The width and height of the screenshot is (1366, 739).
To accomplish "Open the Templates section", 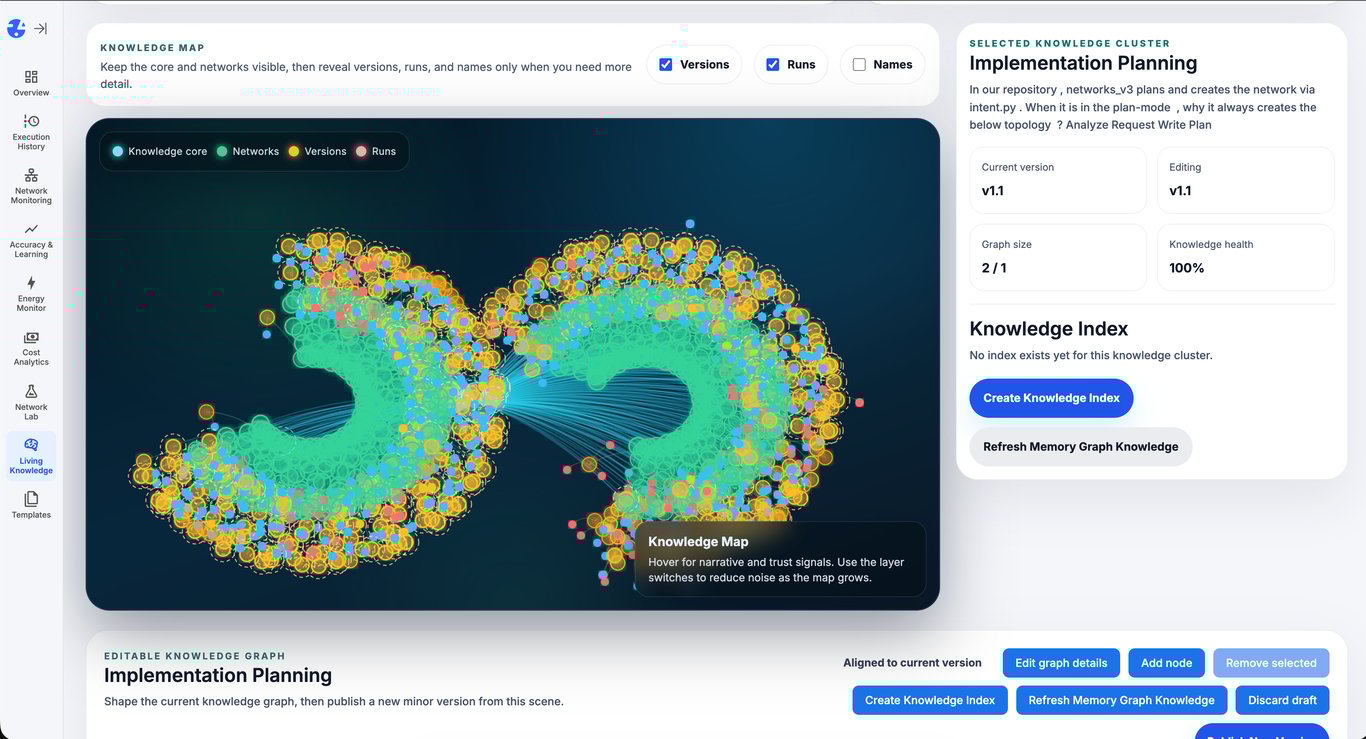I will 30,507.
